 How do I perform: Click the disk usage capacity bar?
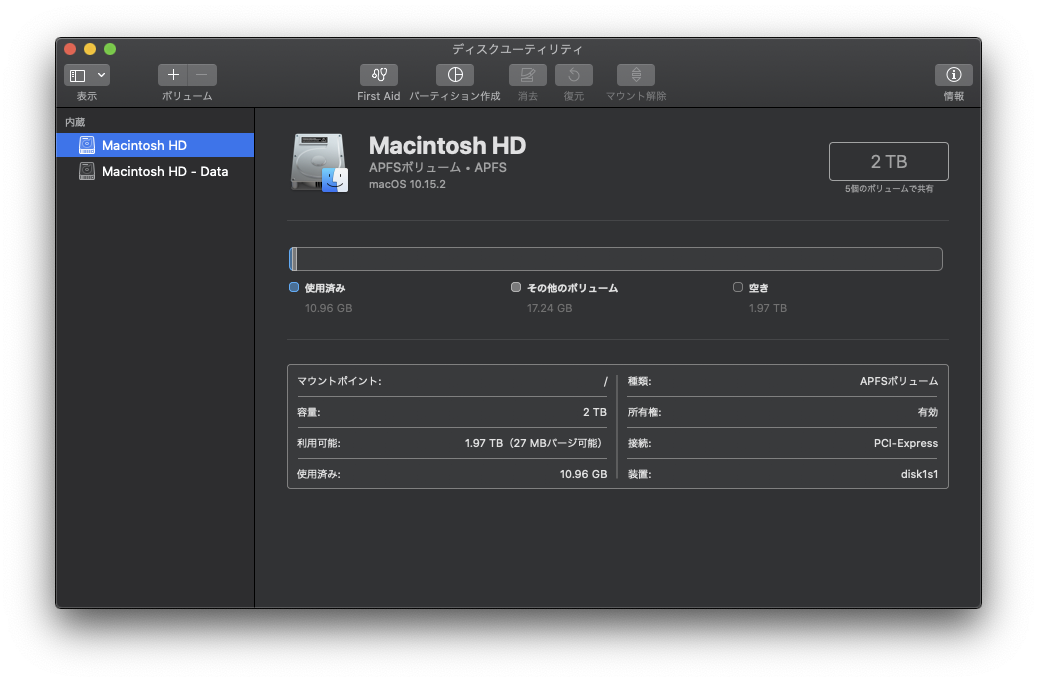616,259
